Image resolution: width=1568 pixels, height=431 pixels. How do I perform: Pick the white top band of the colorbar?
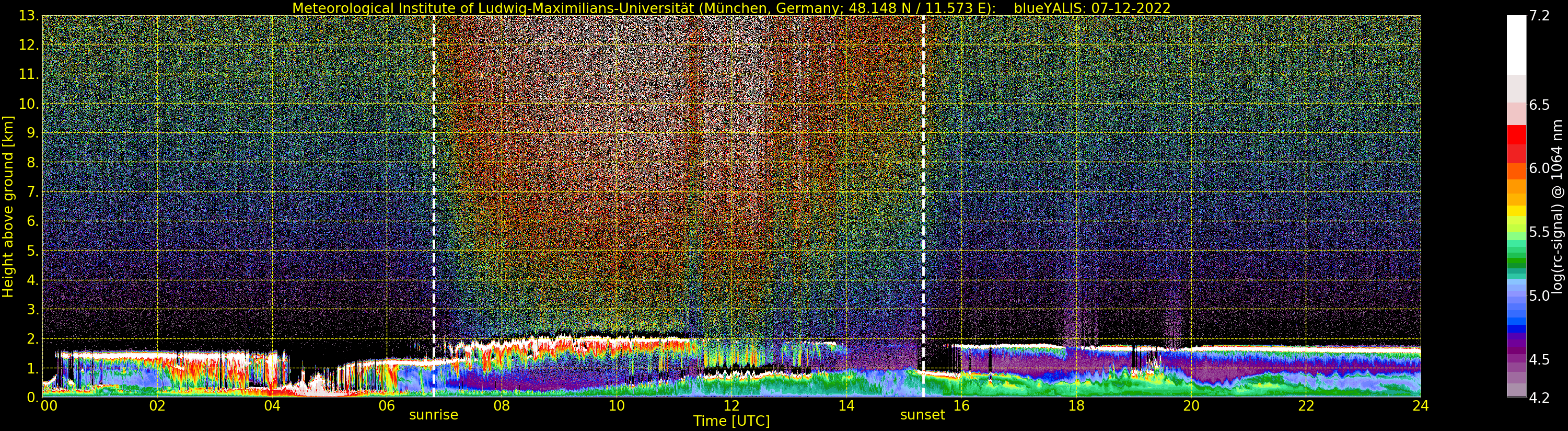point(1516,45)
